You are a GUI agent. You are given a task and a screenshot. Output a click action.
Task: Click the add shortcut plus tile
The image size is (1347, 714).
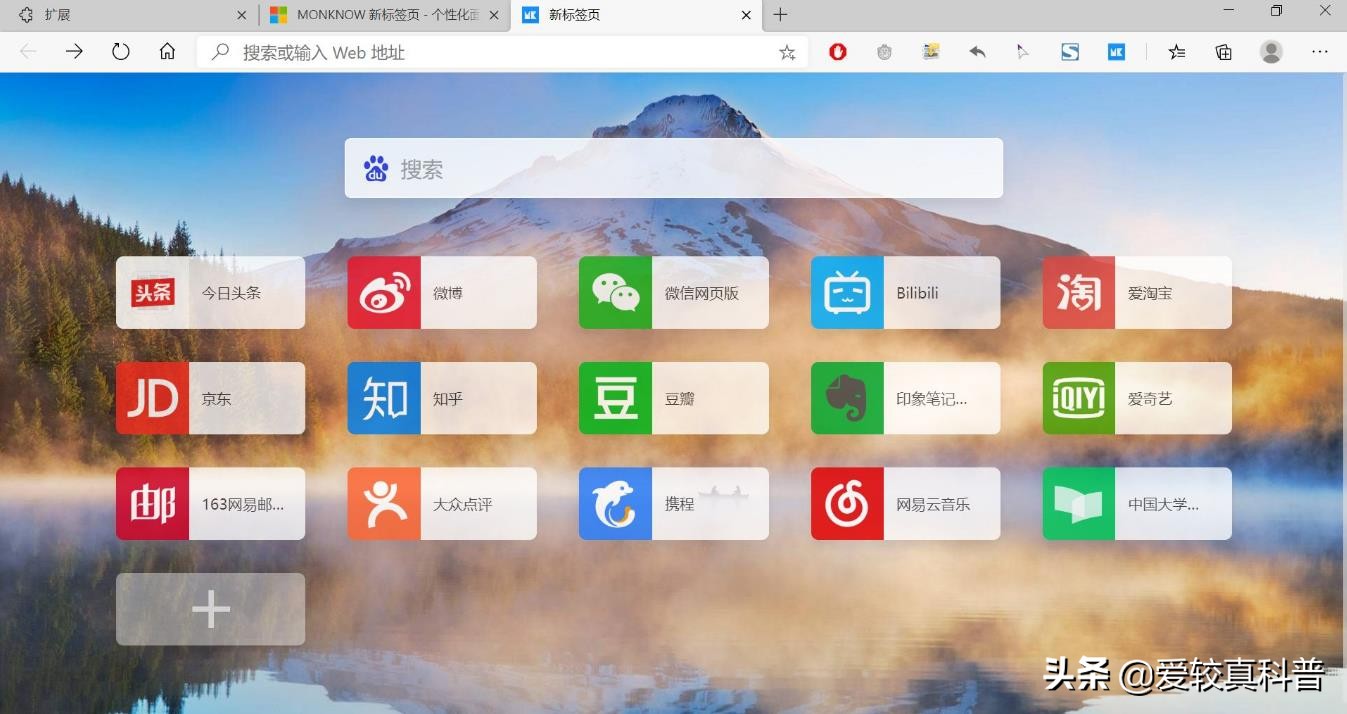click(210, 608)
